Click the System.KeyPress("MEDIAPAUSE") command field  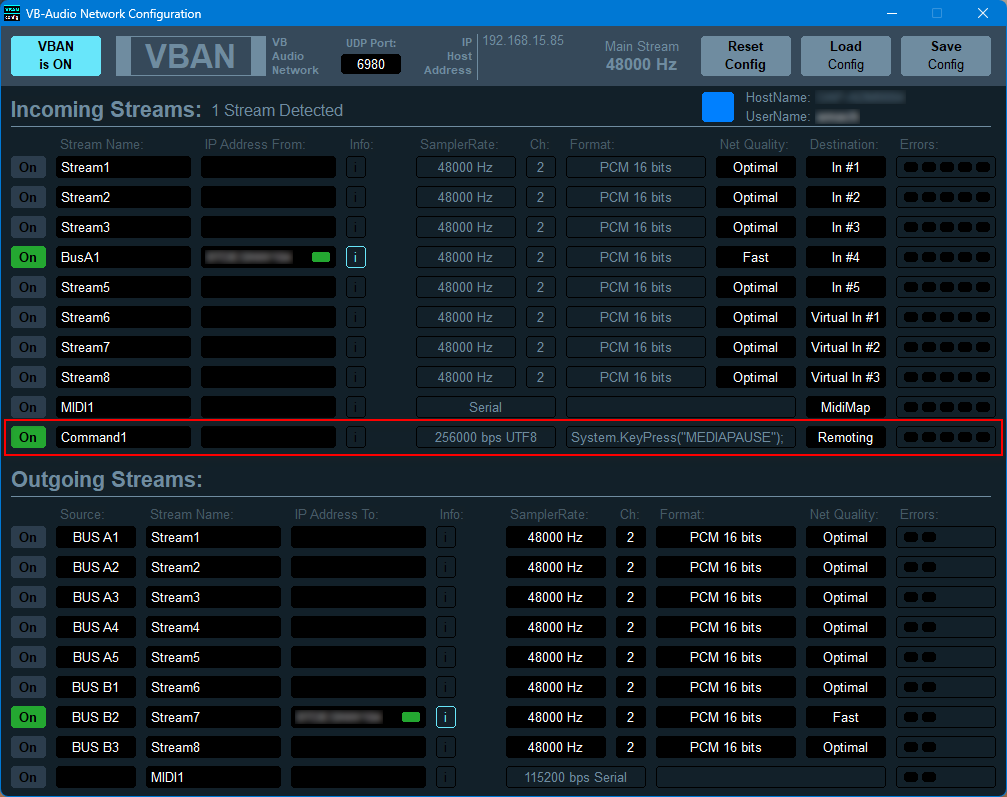[x=681, y=437]
